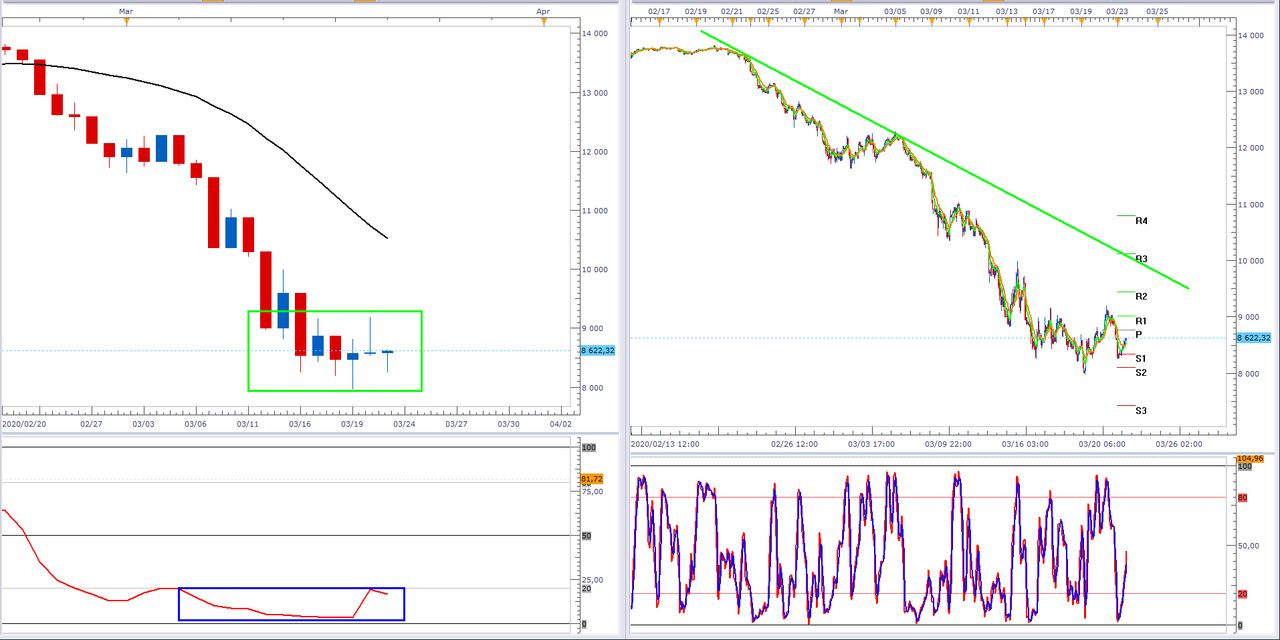Select the 03/16 date axis label
1280x640 pixels.
(x=299, y=424)
